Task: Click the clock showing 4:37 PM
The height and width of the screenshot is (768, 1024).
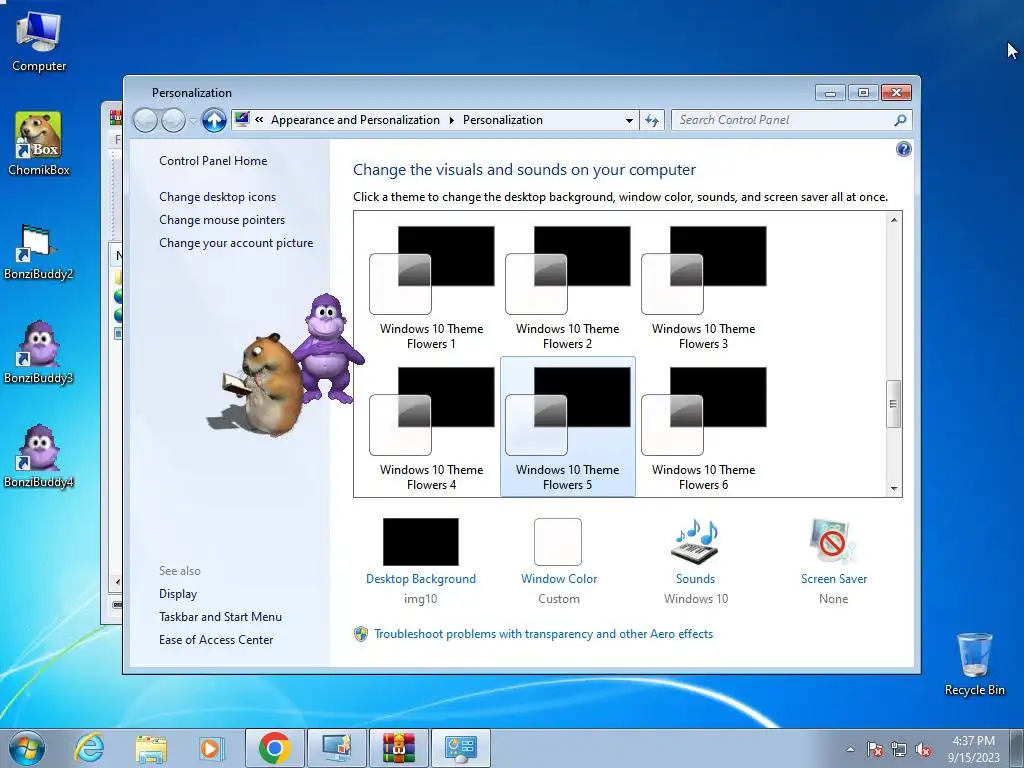Action: point(973,748)
